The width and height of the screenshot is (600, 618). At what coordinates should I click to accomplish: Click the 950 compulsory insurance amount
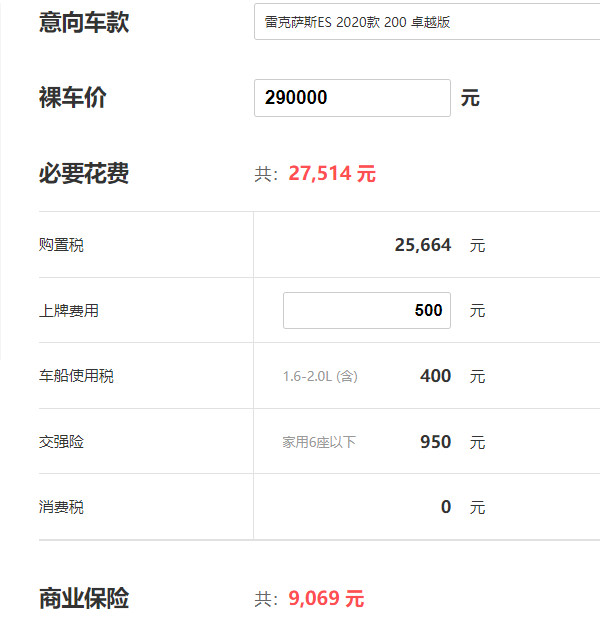click(435, 442)
